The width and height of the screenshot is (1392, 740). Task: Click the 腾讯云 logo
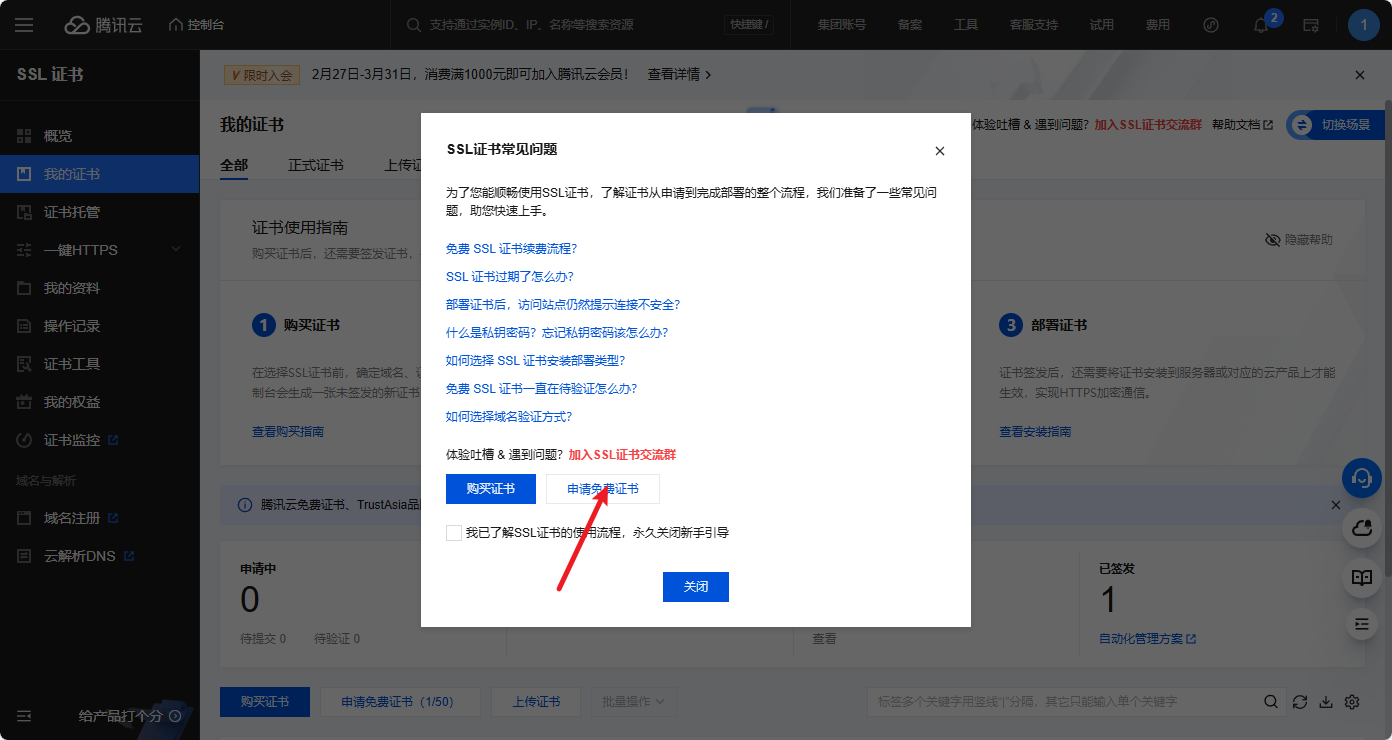click(104, 25)
